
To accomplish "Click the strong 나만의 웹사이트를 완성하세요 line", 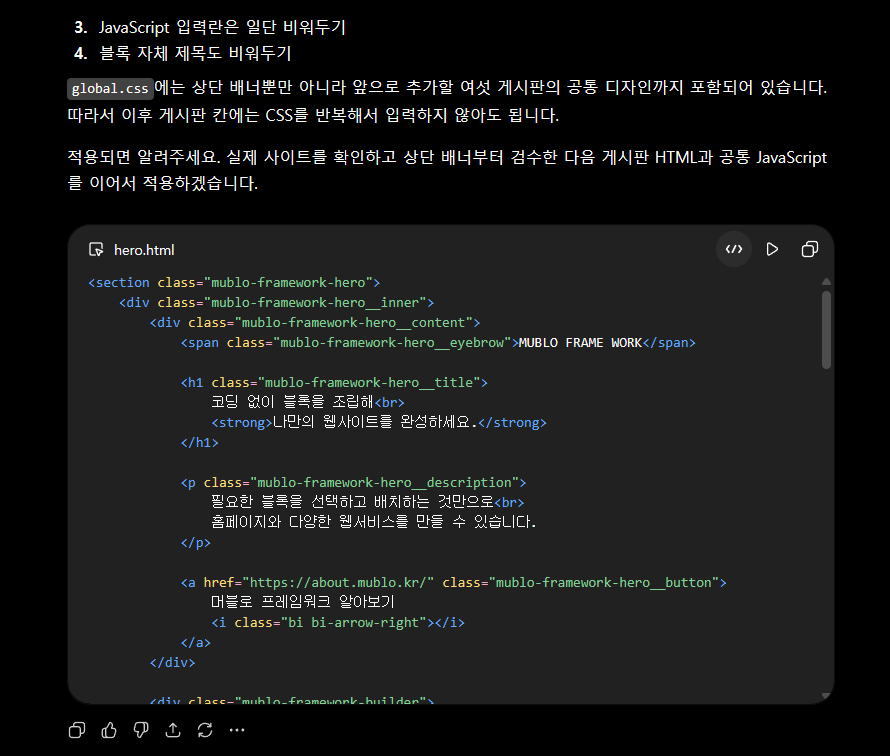I will click(379, 422).
